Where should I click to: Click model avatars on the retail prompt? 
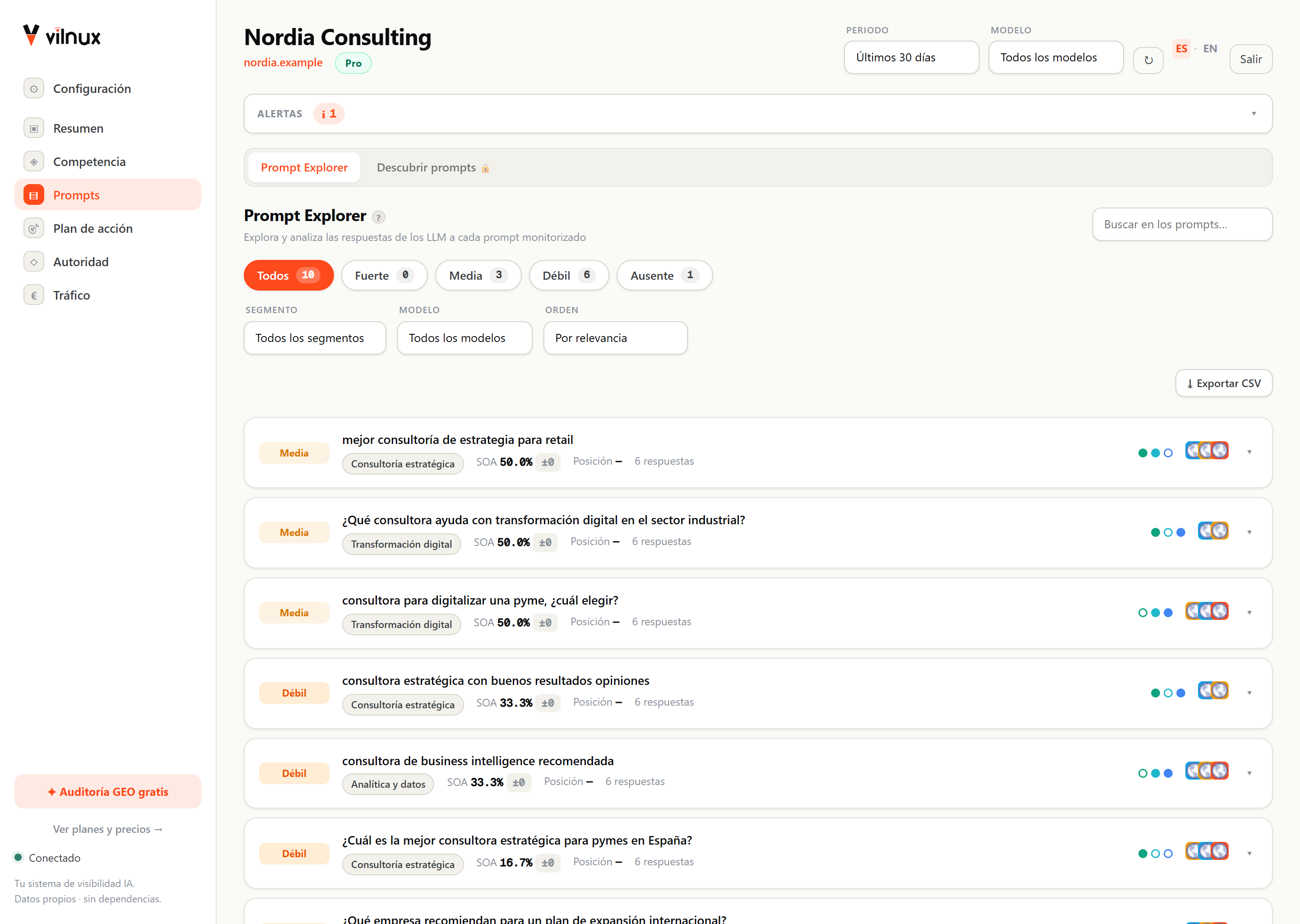coord(1207,451)
